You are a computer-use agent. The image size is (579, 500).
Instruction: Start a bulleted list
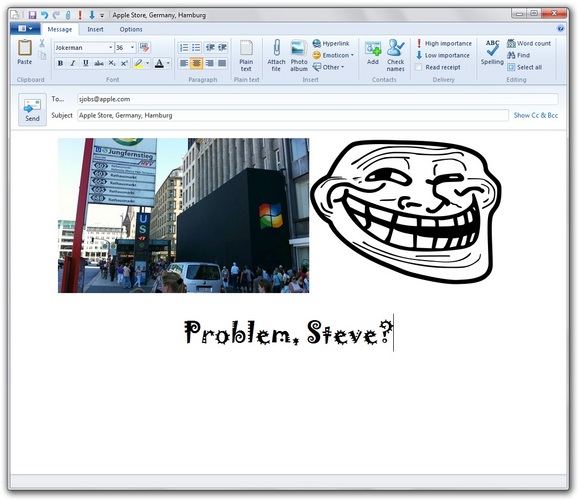point(196,48)
